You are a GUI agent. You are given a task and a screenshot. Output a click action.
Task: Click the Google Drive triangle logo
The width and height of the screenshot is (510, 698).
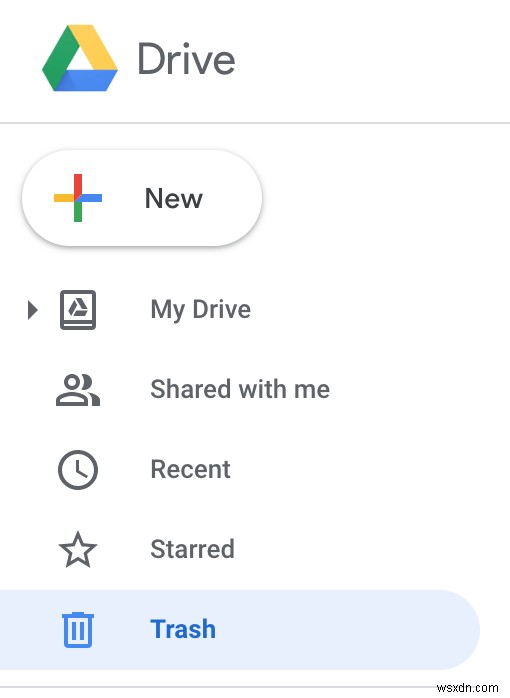click(80, 58)
